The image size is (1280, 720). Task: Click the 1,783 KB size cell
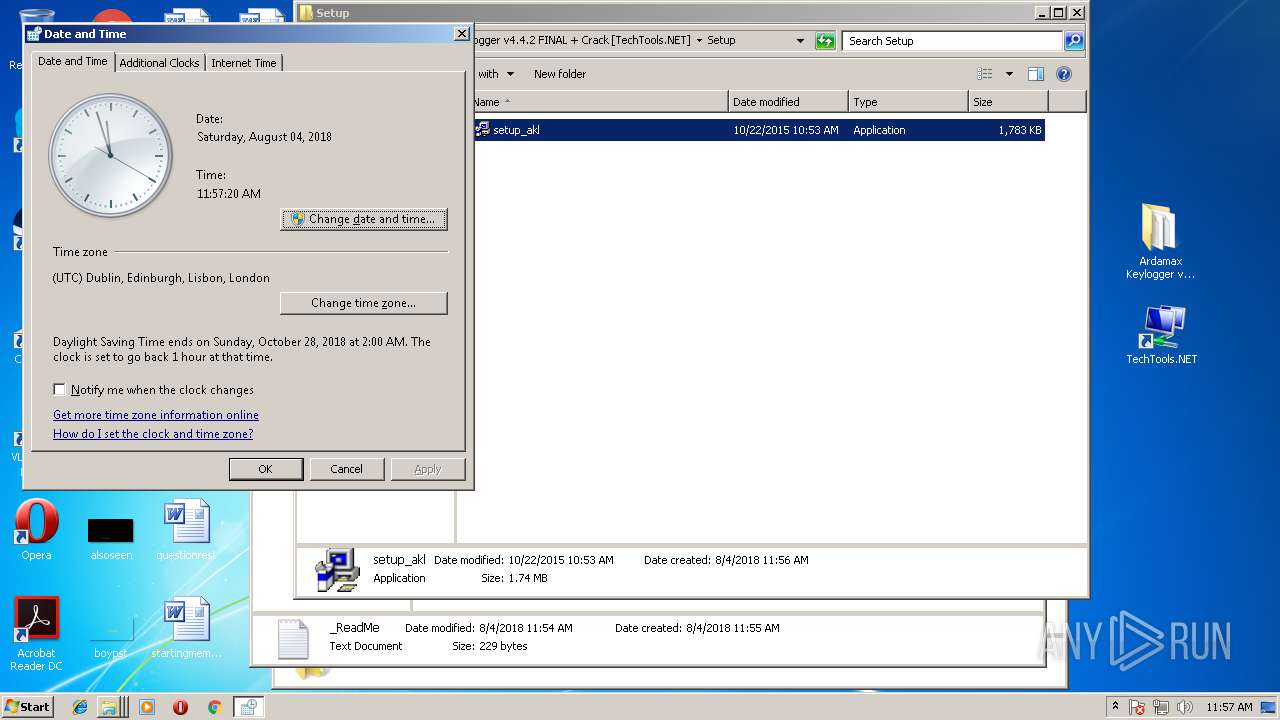[1020, 130]
